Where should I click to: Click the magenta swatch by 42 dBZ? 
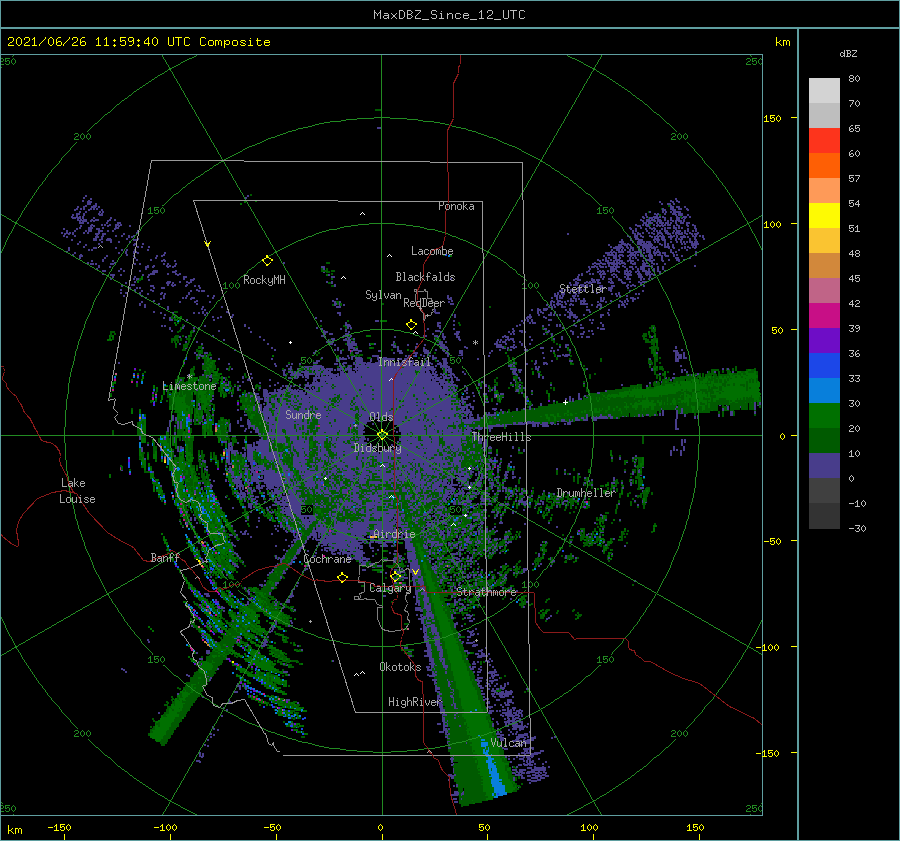(824, 315)
